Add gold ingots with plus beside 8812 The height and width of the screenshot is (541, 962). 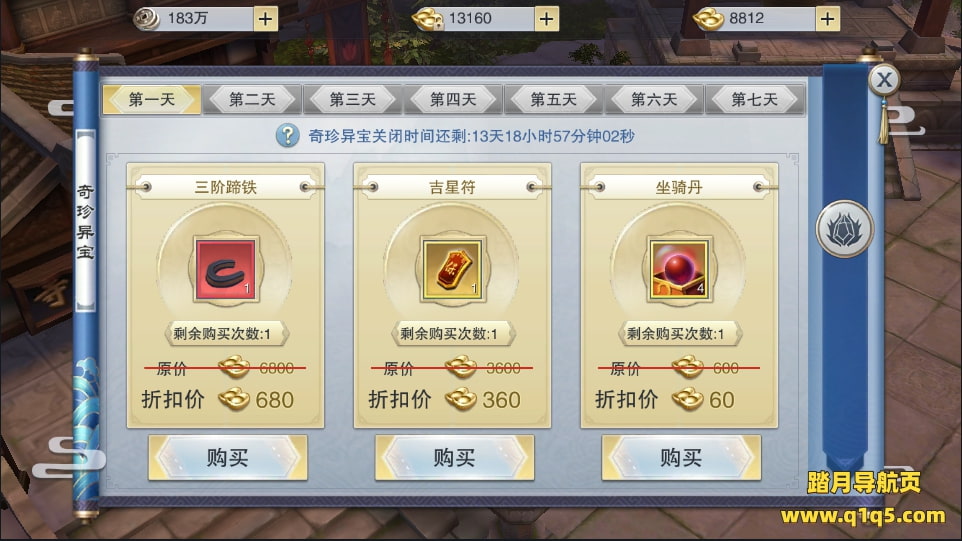pyautogui.click(x=827, y=19)
